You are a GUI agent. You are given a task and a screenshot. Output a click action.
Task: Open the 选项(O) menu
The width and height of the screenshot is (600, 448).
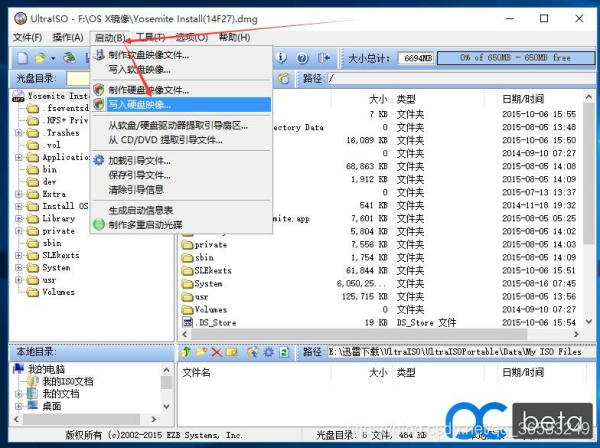coord(191,37)
